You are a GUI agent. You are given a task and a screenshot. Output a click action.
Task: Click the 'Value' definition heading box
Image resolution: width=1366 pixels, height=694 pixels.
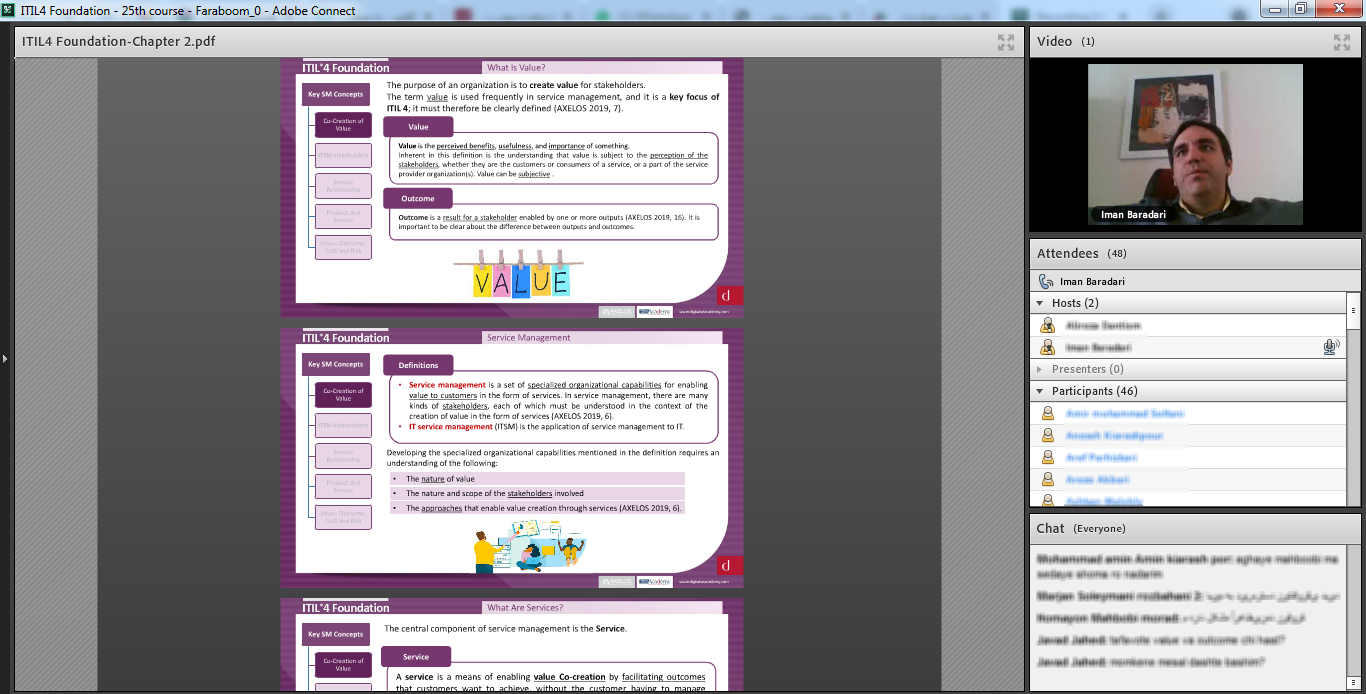click(x=418, y=127)
